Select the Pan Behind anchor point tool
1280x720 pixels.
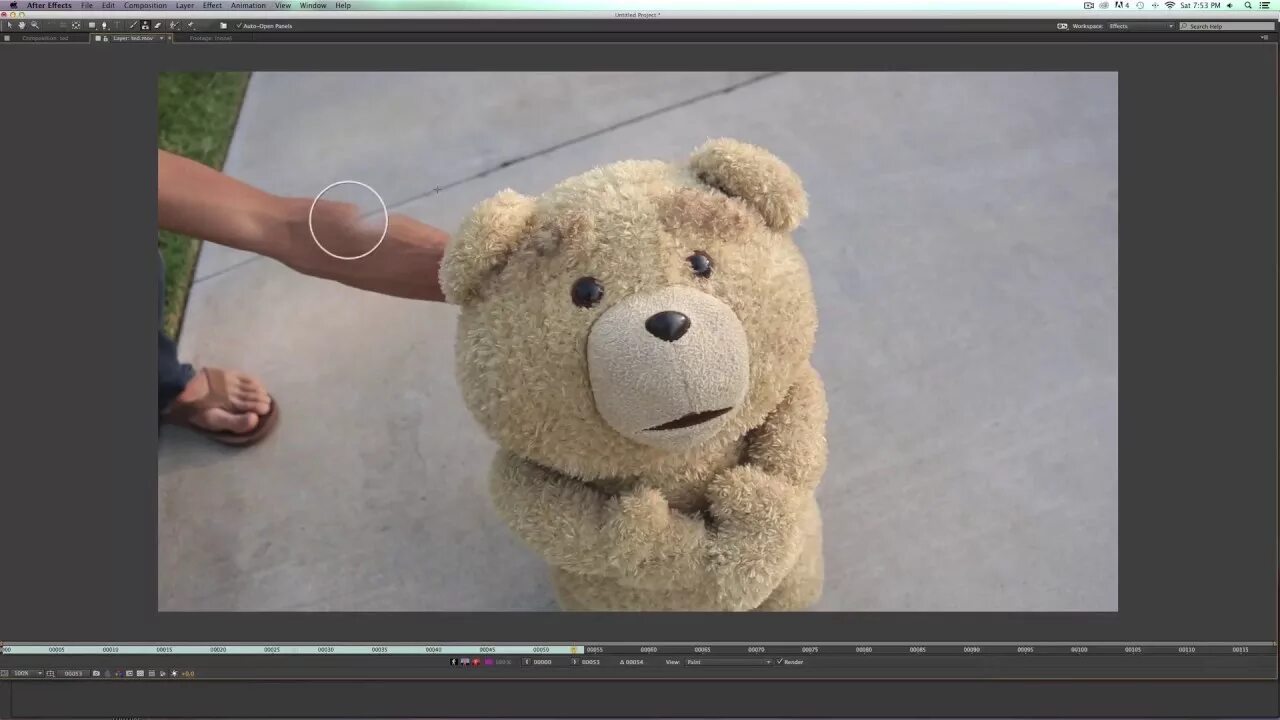[76, 25]
